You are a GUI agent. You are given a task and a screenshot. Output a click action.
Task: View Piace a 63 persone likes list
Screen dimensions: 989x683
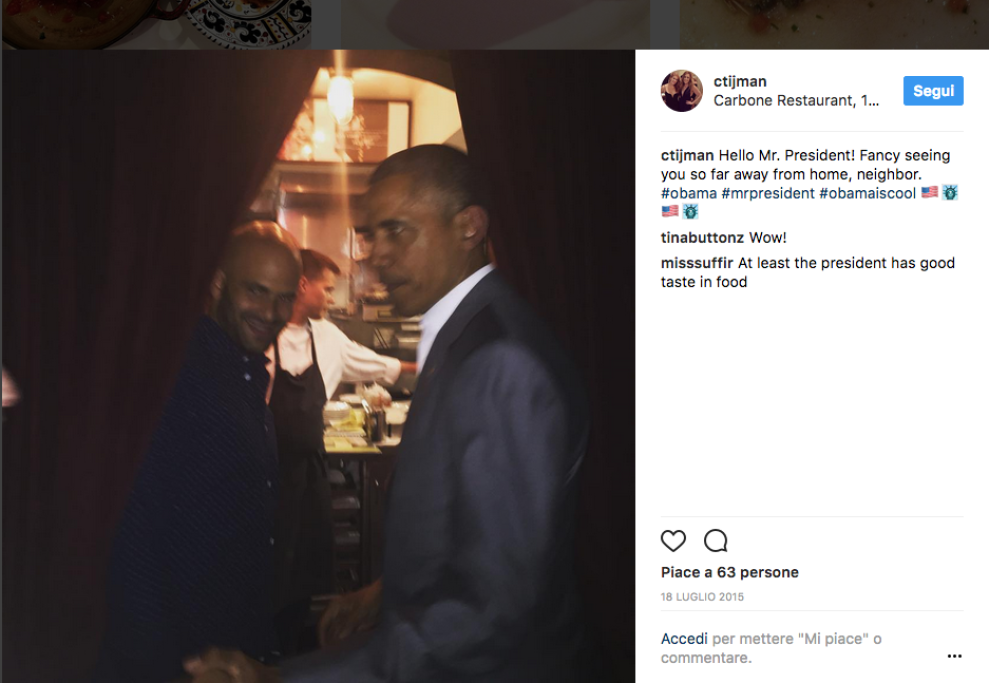pos(730,572)
